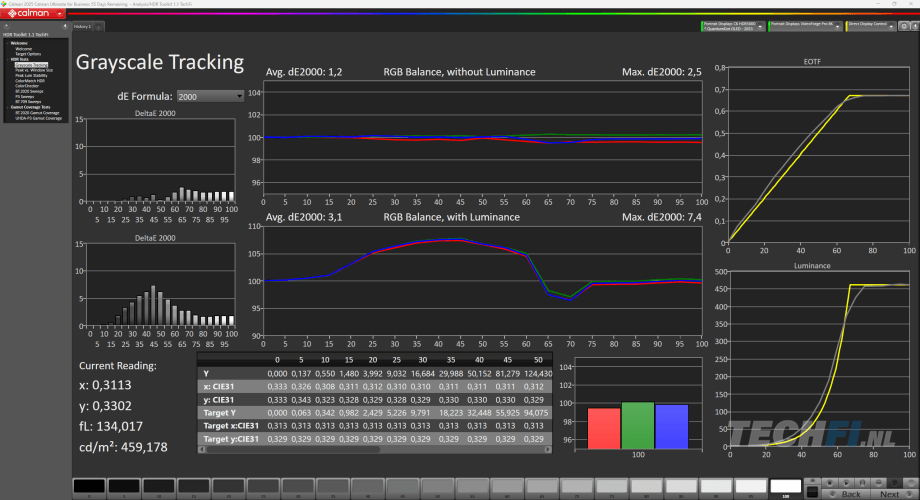The width and height of the screenshot is (920, 500).
Task: Open BT.2020 Sweeps page
Action: 29,91
